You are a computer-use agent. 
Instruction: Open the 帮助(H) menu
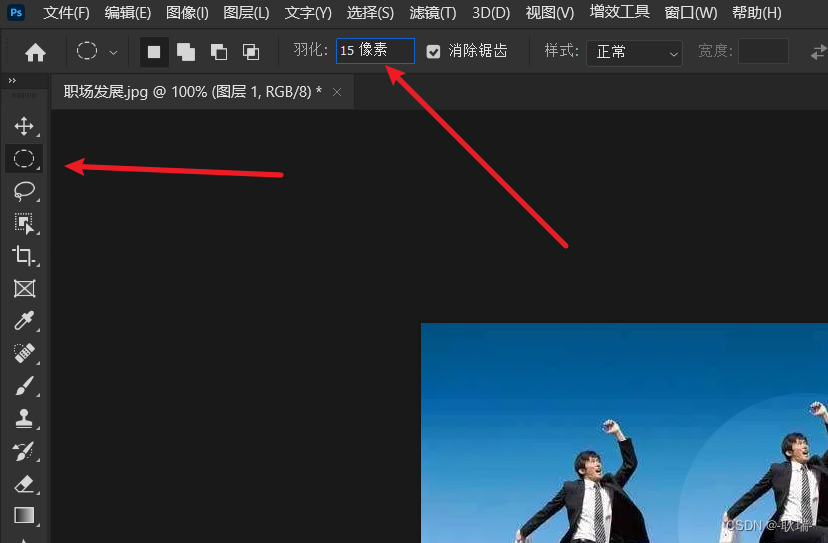click(x=757, y=13)
